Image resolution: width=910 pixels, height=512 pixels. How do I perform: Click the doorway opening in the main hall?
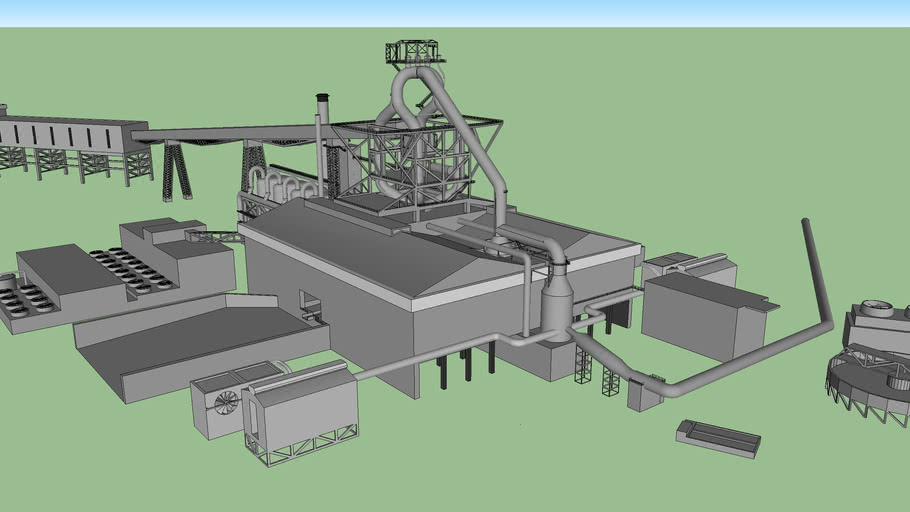(310, 305)
